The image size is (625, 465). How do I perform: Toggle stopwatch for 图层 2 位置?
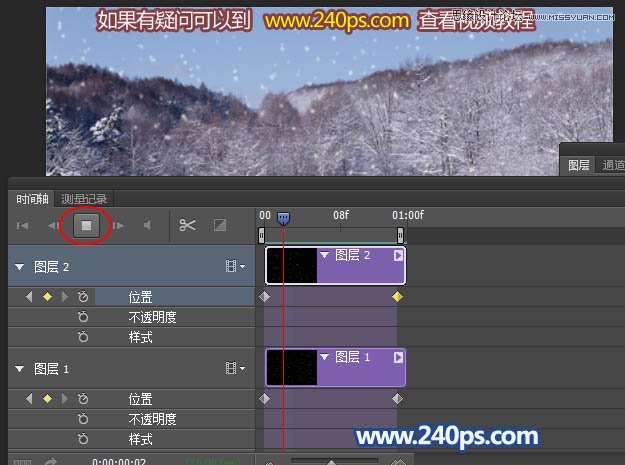coord(83,296)
